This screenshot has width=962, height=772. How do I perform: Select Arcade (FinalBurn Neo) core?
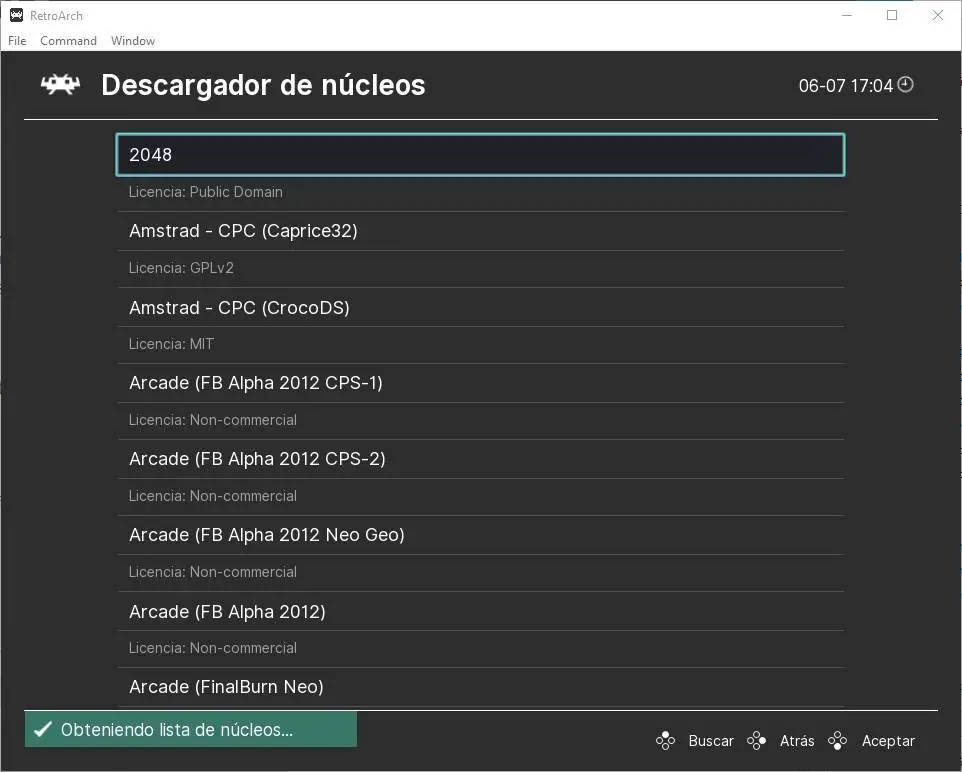click(480, 687)
